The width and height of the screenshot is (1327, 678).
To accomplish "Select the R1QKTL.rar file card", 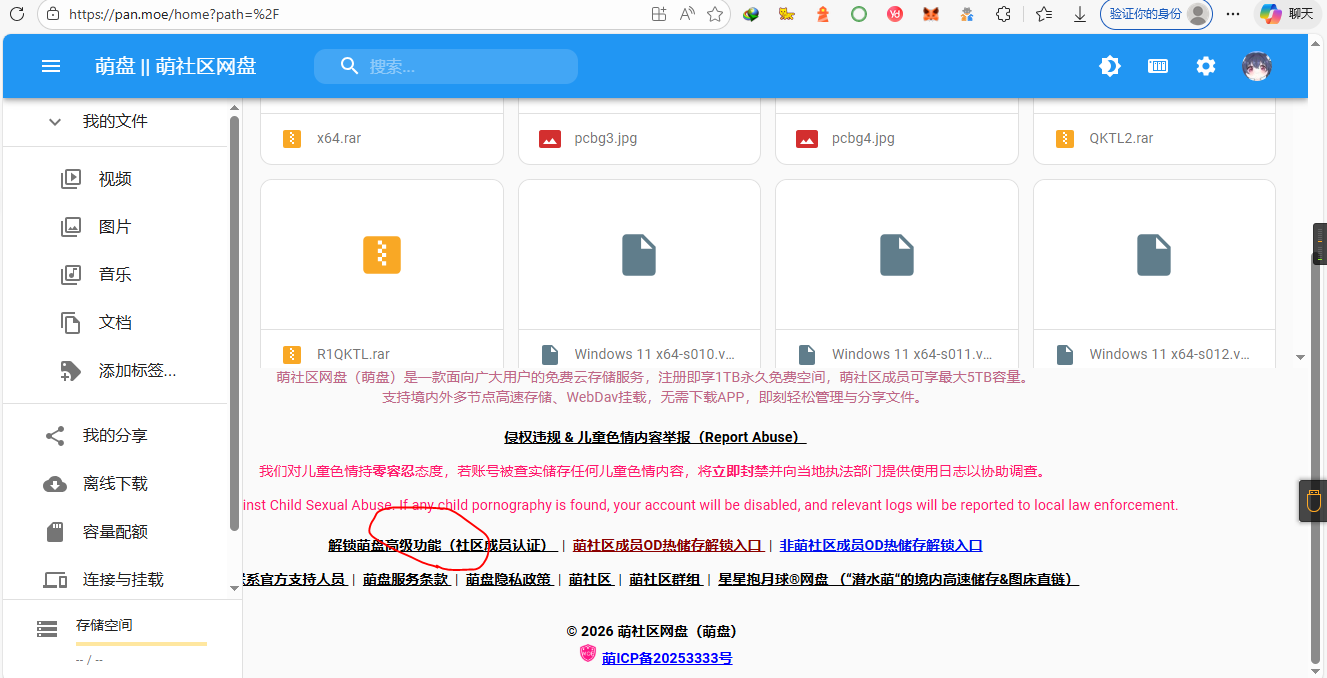I will [381, 270].
